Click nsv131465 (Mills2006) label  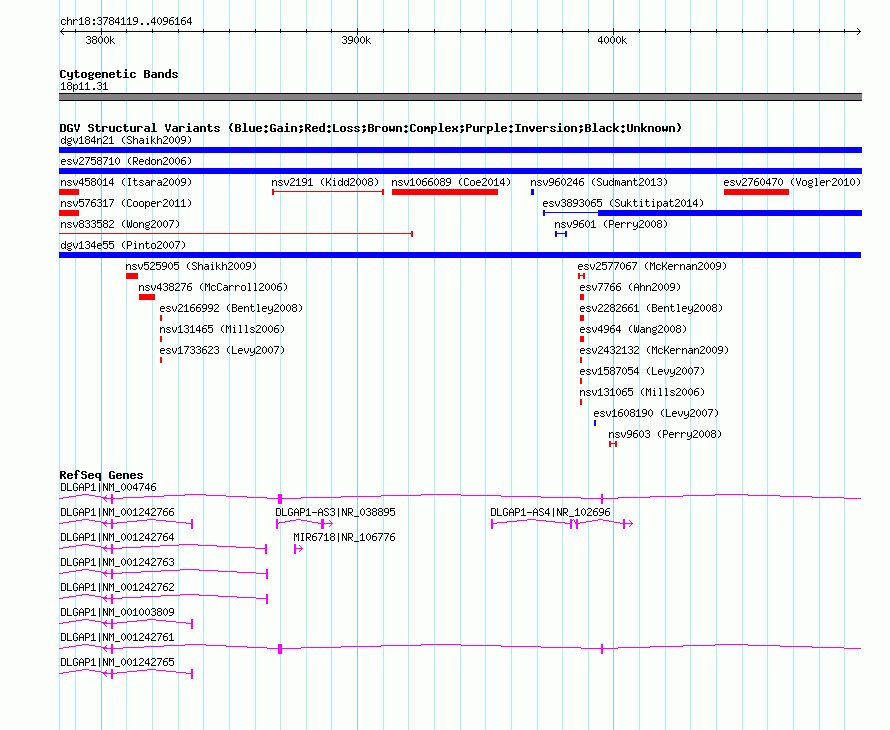(x=222, y=329)
